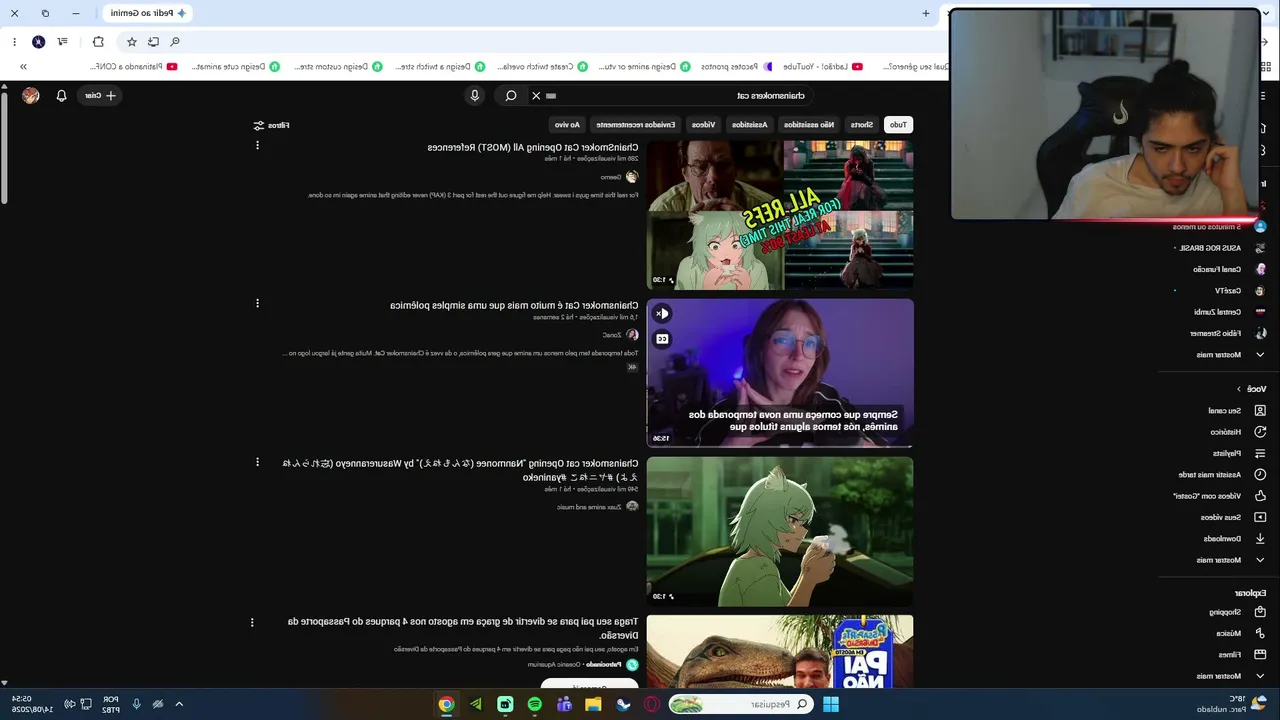1280x720 pixels.
Task: Show hidden system tray icons chevron
Action: pyautogui.click(x=179, y=704)
